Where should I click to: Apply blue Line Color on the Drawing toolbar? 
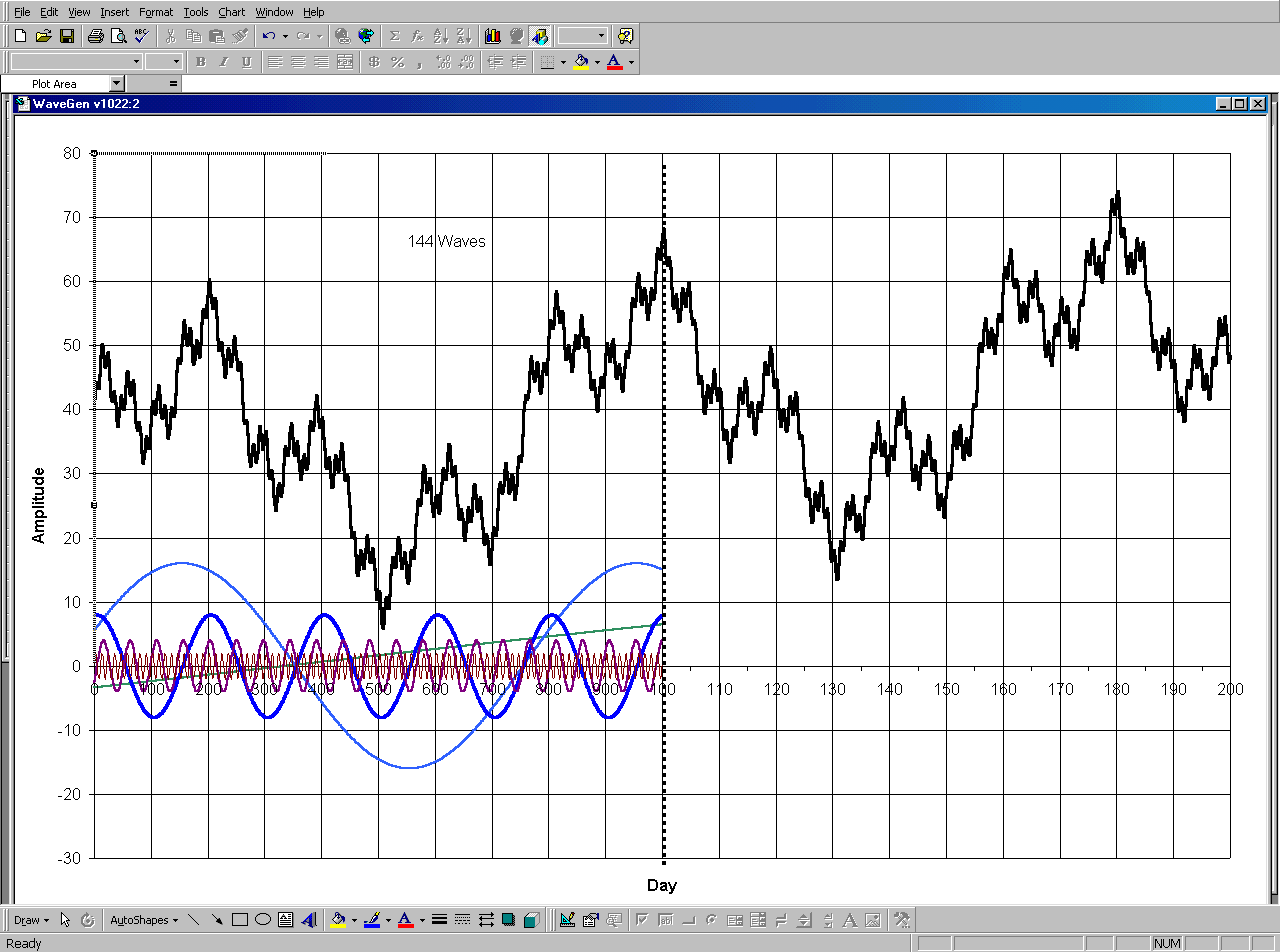tap(372, 920)
